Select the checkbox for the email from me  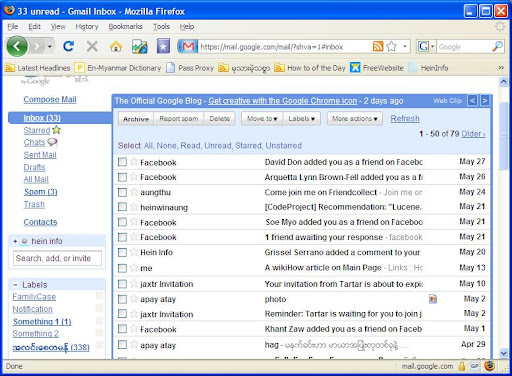pos(122,268)
